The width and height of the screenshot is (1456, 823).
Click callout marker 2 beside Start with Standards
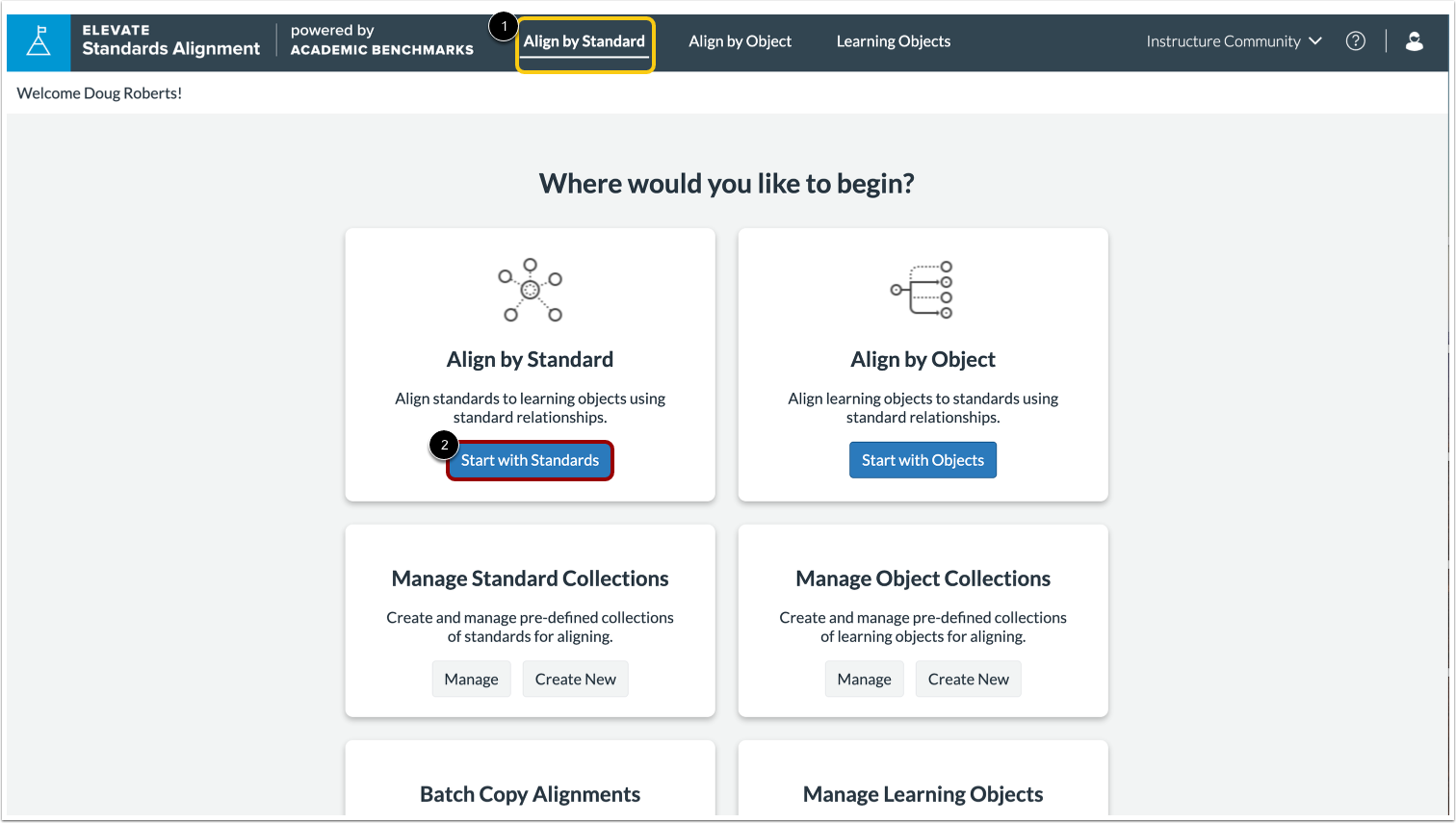445,444
